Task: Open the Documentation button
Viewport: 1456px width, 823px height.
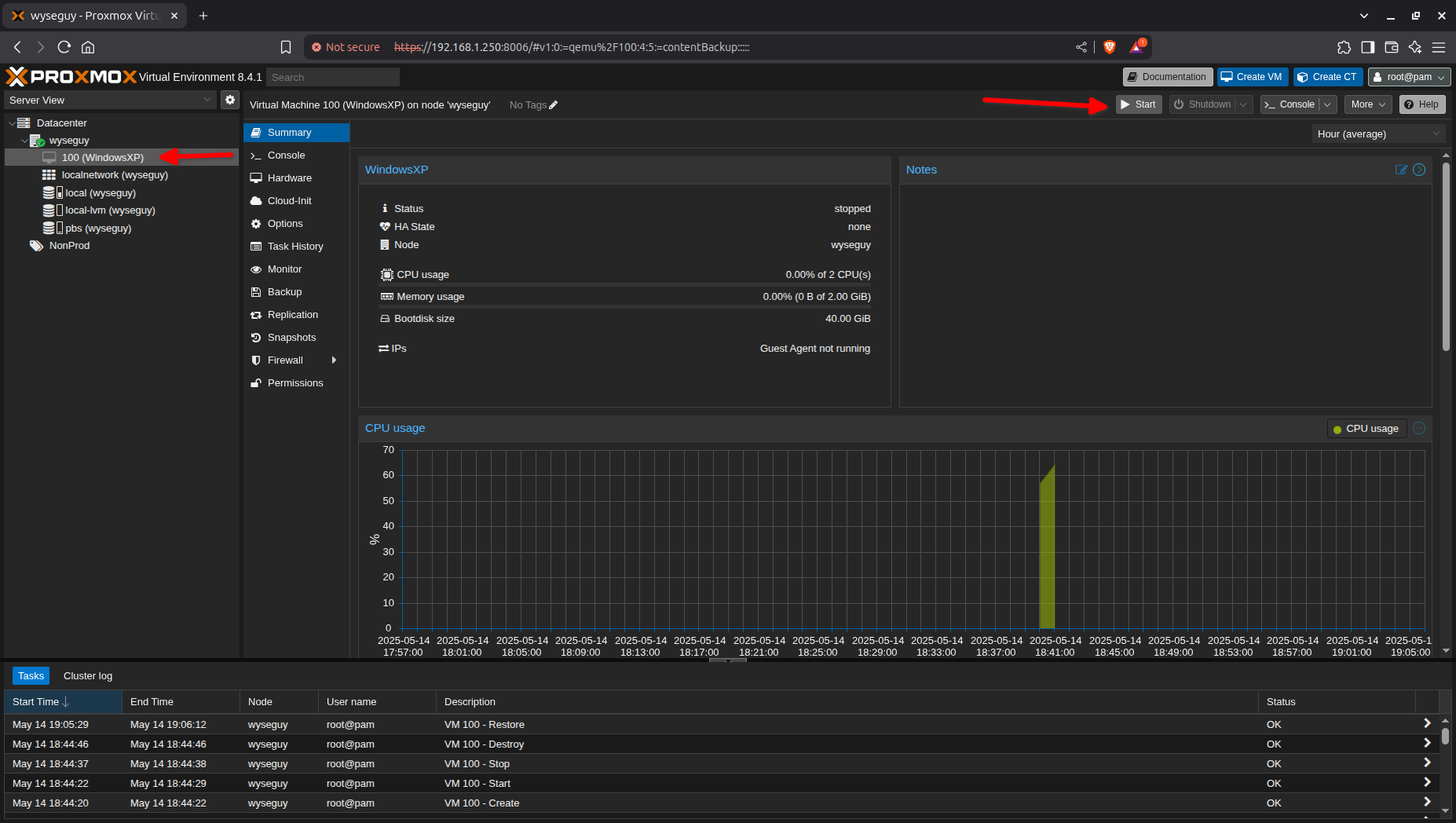Action: click(x=1167, y=77)
